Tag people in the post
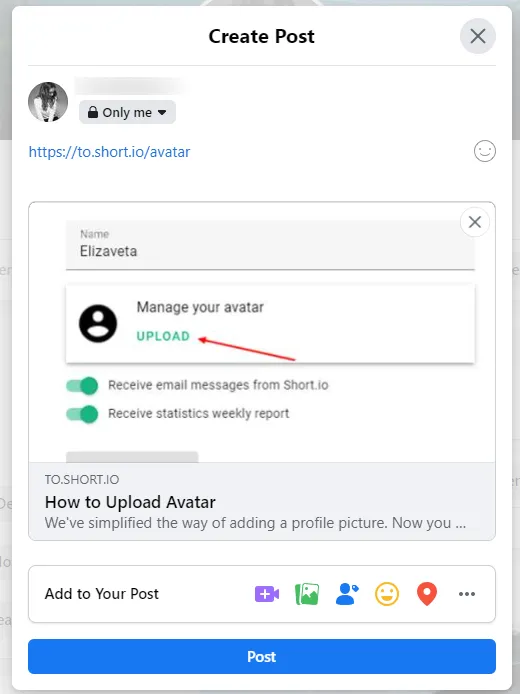Image resolution: width=520 pixels, height=694 pixels. tap(347, 594)
